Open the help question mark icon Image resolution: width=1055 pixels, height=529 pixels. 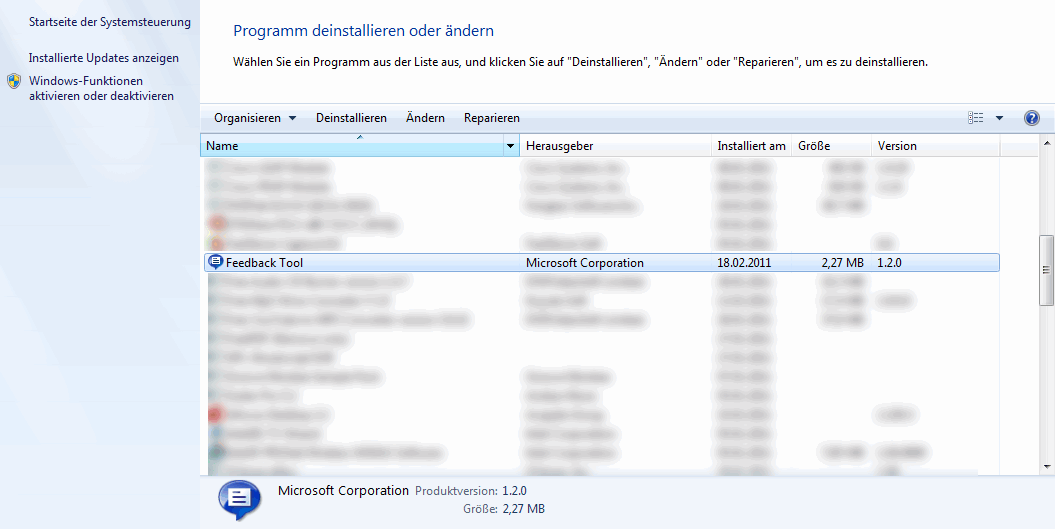(x=1031, y=118)
